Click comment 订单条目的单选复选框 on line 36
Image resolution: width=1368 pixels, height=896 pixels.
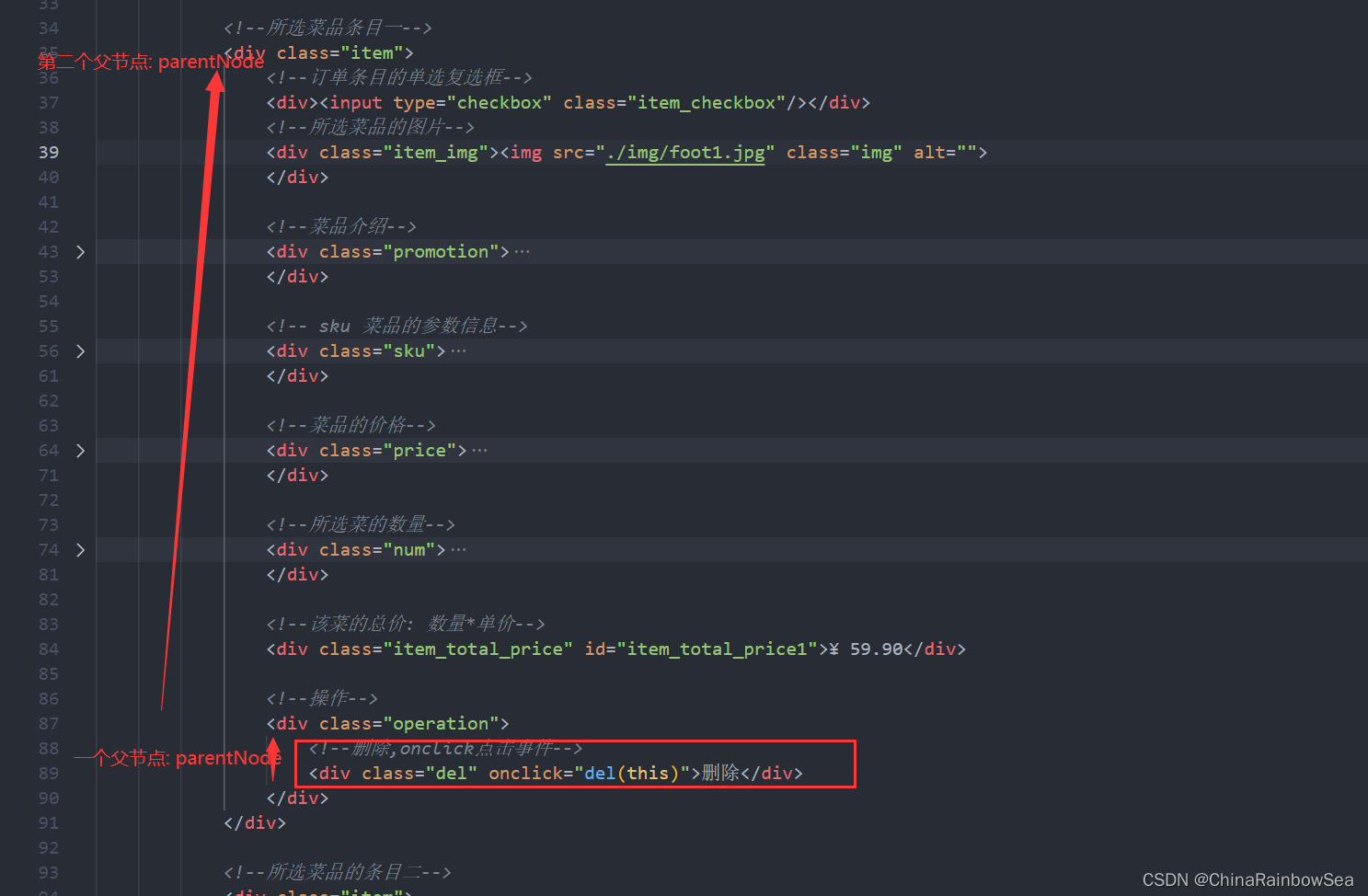(399, 78)
